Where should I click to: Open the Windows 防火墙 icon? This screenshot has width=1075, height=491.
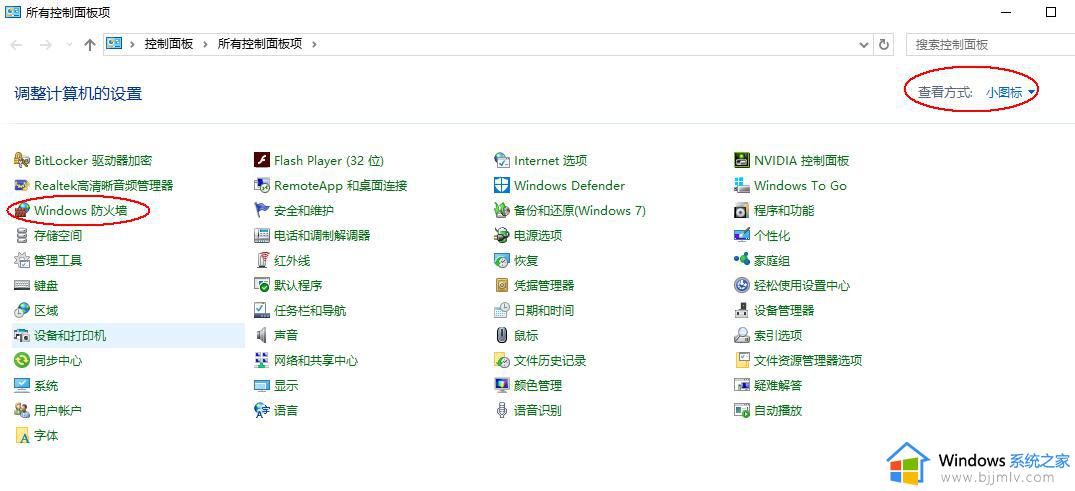click(x=22, y=211)
